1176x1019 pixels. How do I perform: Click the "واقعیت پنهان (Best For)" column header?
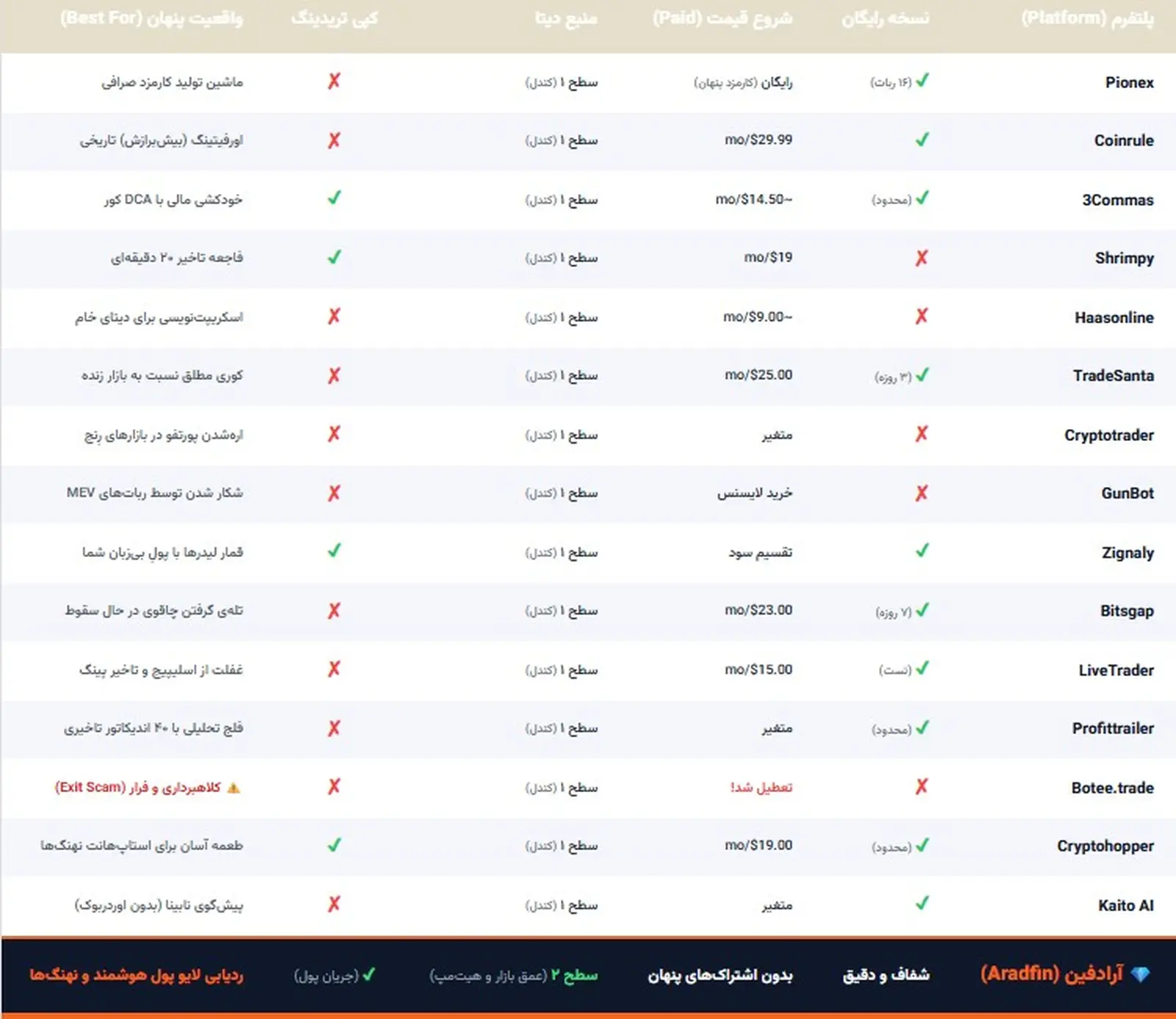(x=151, y=18)
